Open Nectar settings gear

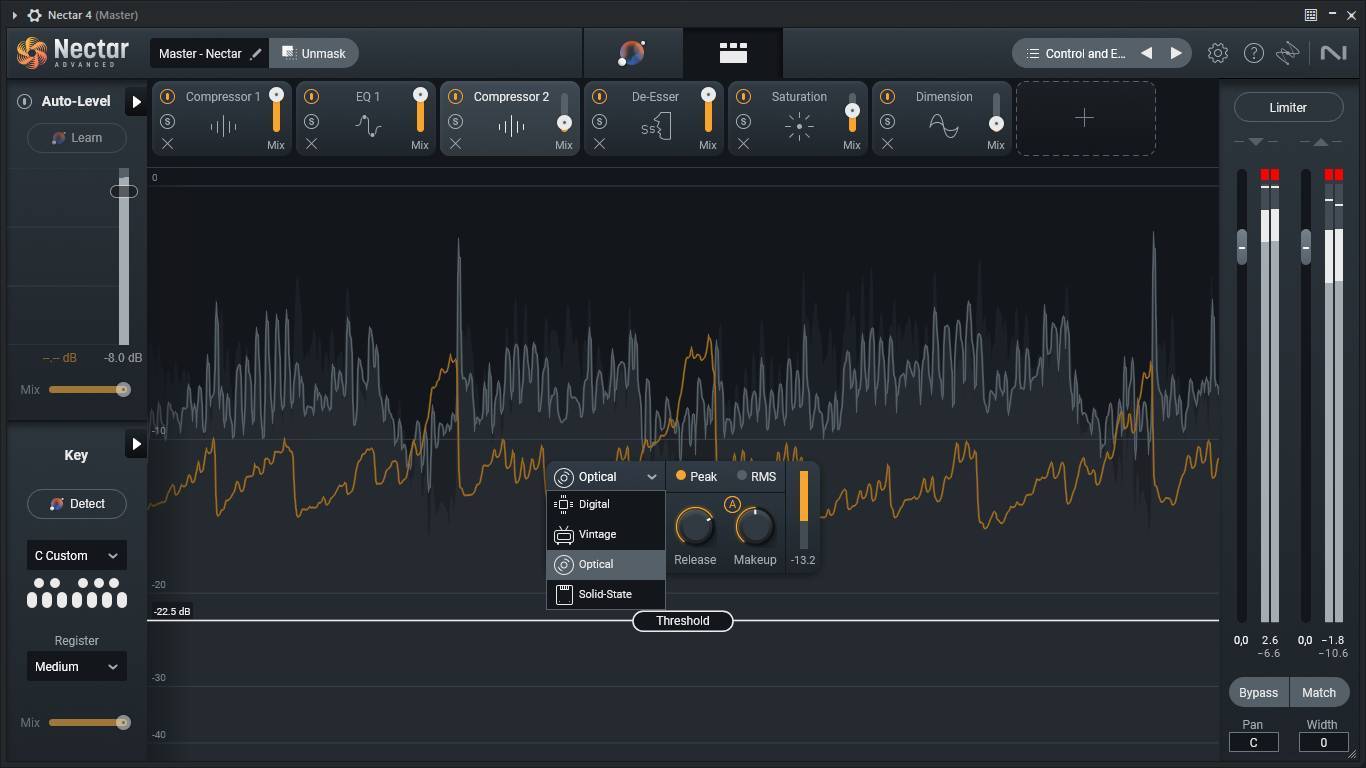(x=1217, y=53)
